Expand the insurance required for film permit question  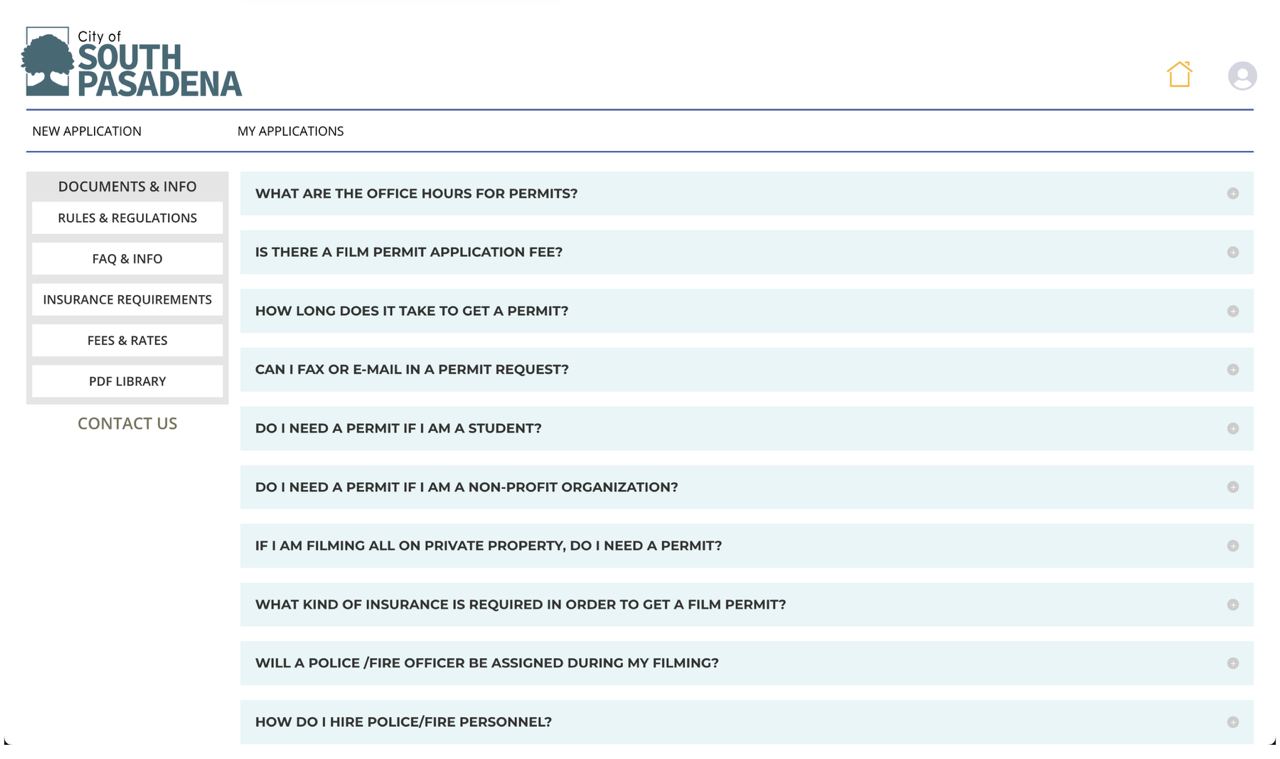tap(520, 605)
